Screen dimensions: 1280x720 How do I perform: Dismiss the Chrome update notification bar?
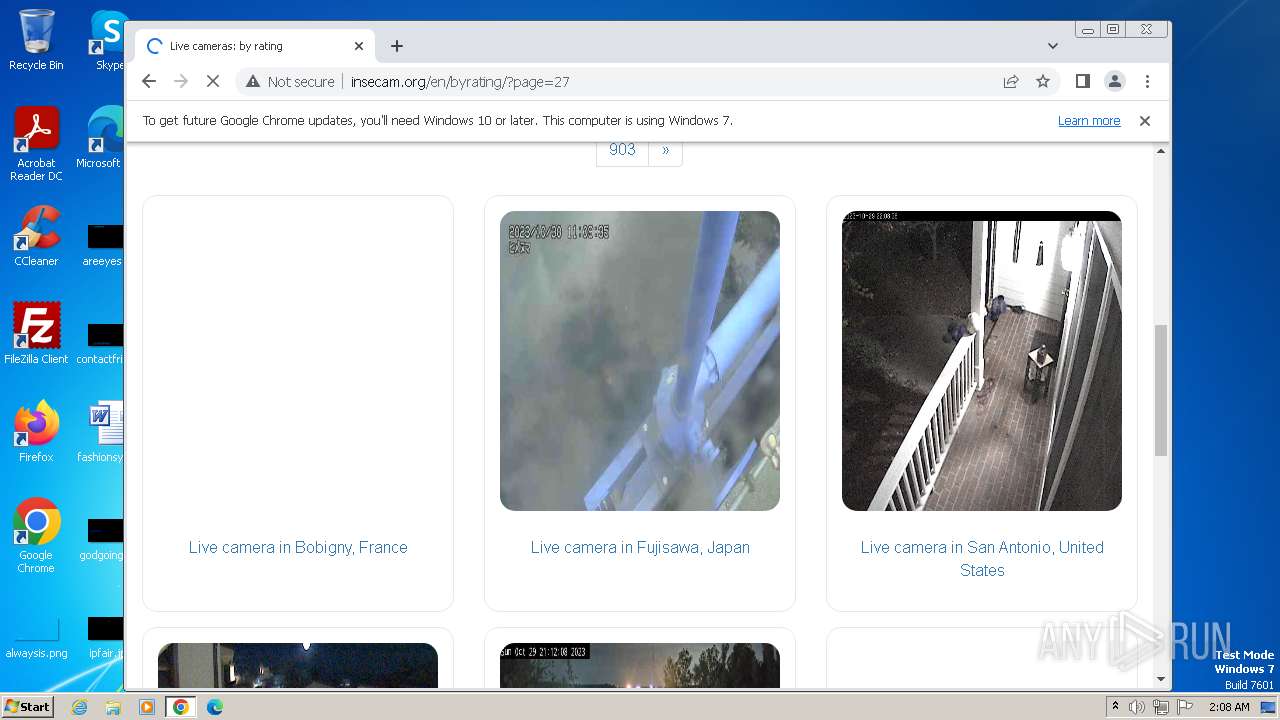pyautogui.click(x=1145, y=121)
